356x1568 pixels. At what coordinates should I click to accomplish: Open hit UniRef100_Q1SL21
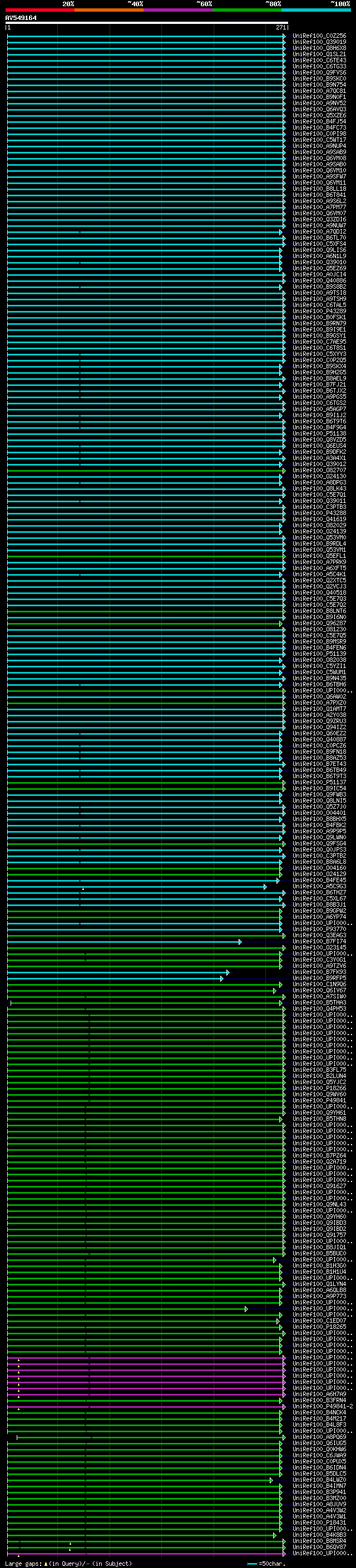[x=319, y=54]
